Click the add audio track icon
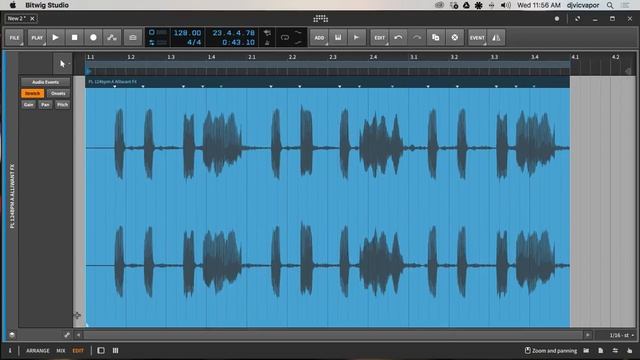The height and width of the screenshot is (360, 640). coord(356,38)
